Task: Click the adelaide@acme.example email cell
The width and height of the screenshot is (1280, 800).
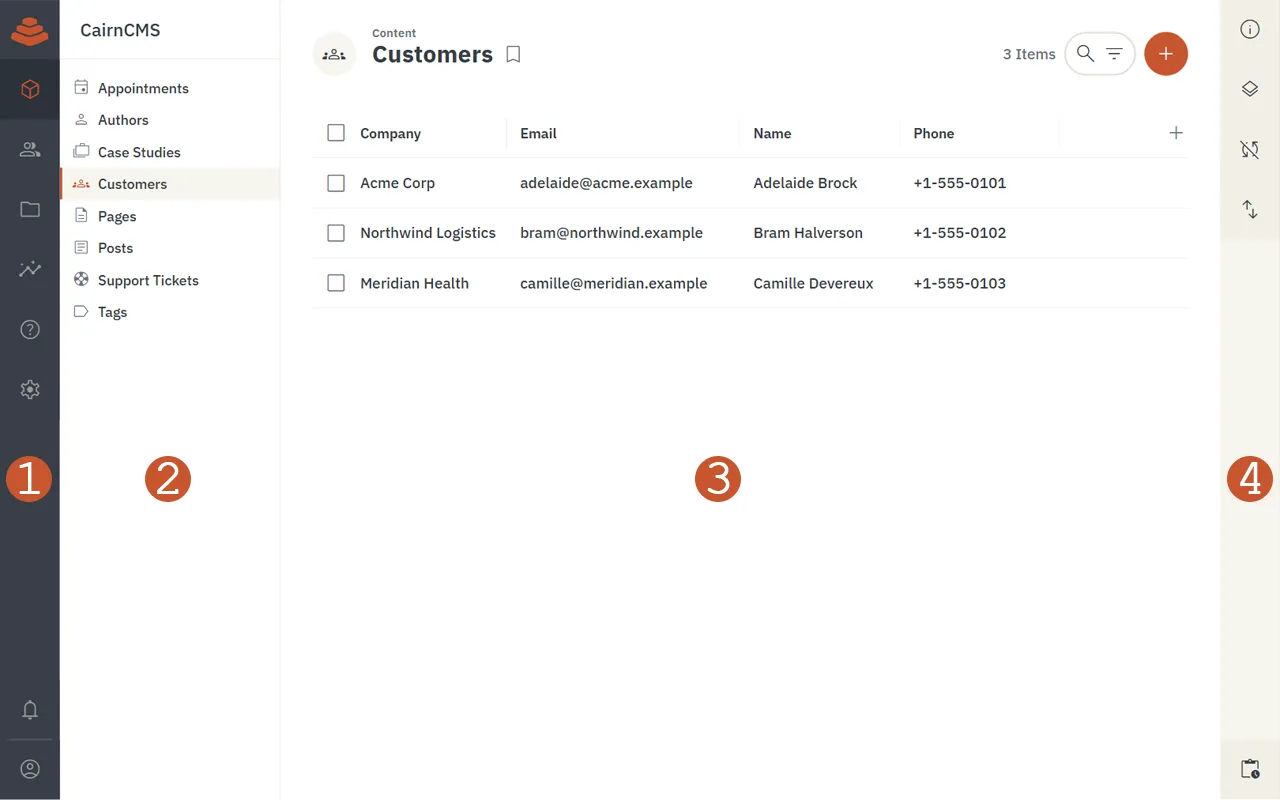Action: click(606, 183)
